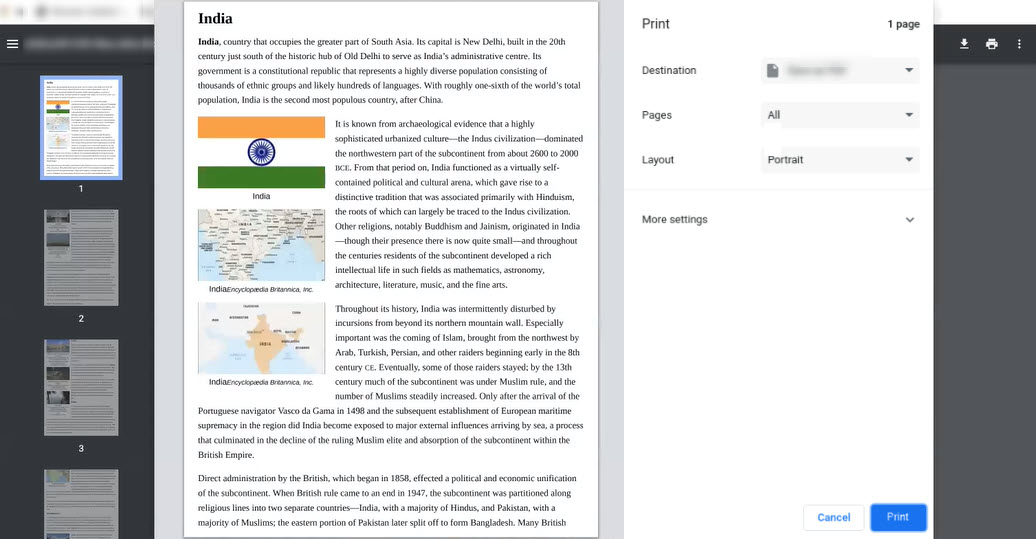Screen dimensions: 1036x539
Task: Click the printer icon in PDF toolbar
Action: coord(991,44)
